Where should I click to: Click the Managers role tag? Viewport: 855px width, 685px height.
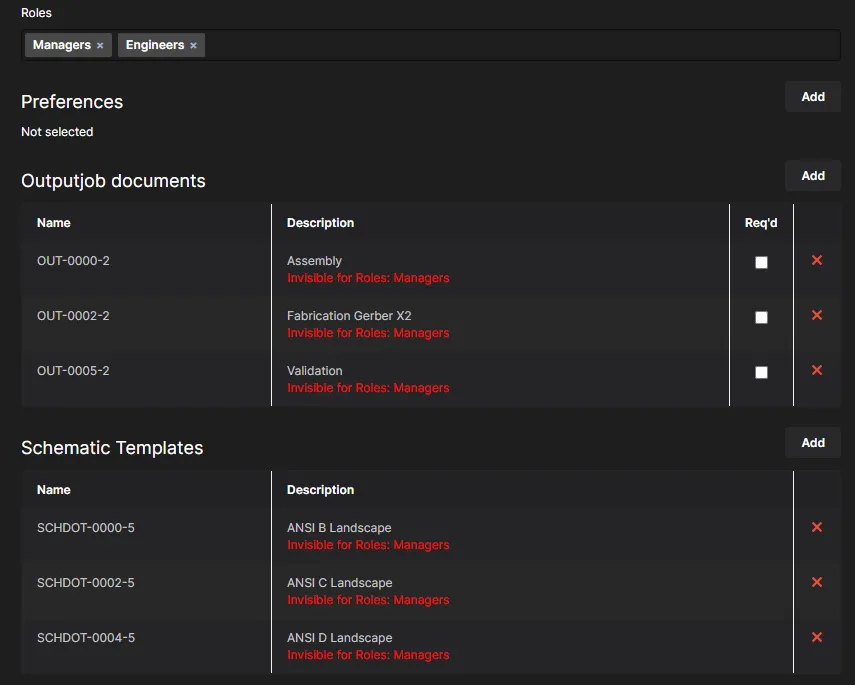click(62, 45)
